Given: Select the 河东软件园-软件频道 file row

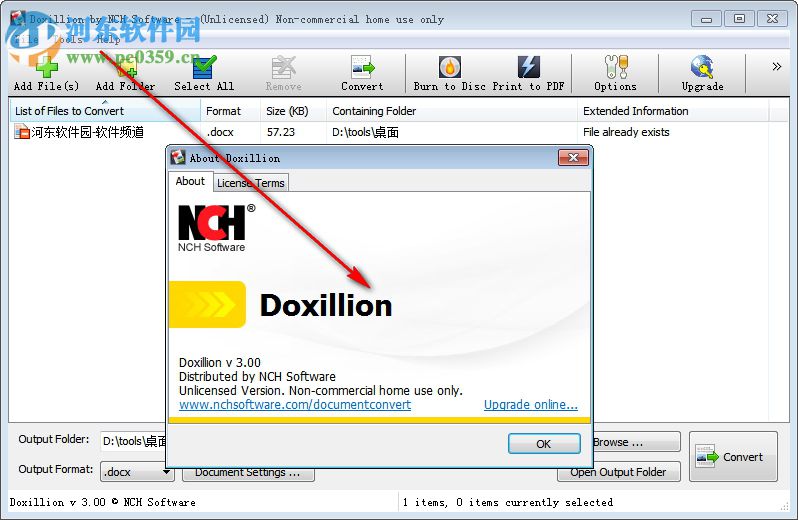Looking at the screenshot, I should [x=389, y=132].
